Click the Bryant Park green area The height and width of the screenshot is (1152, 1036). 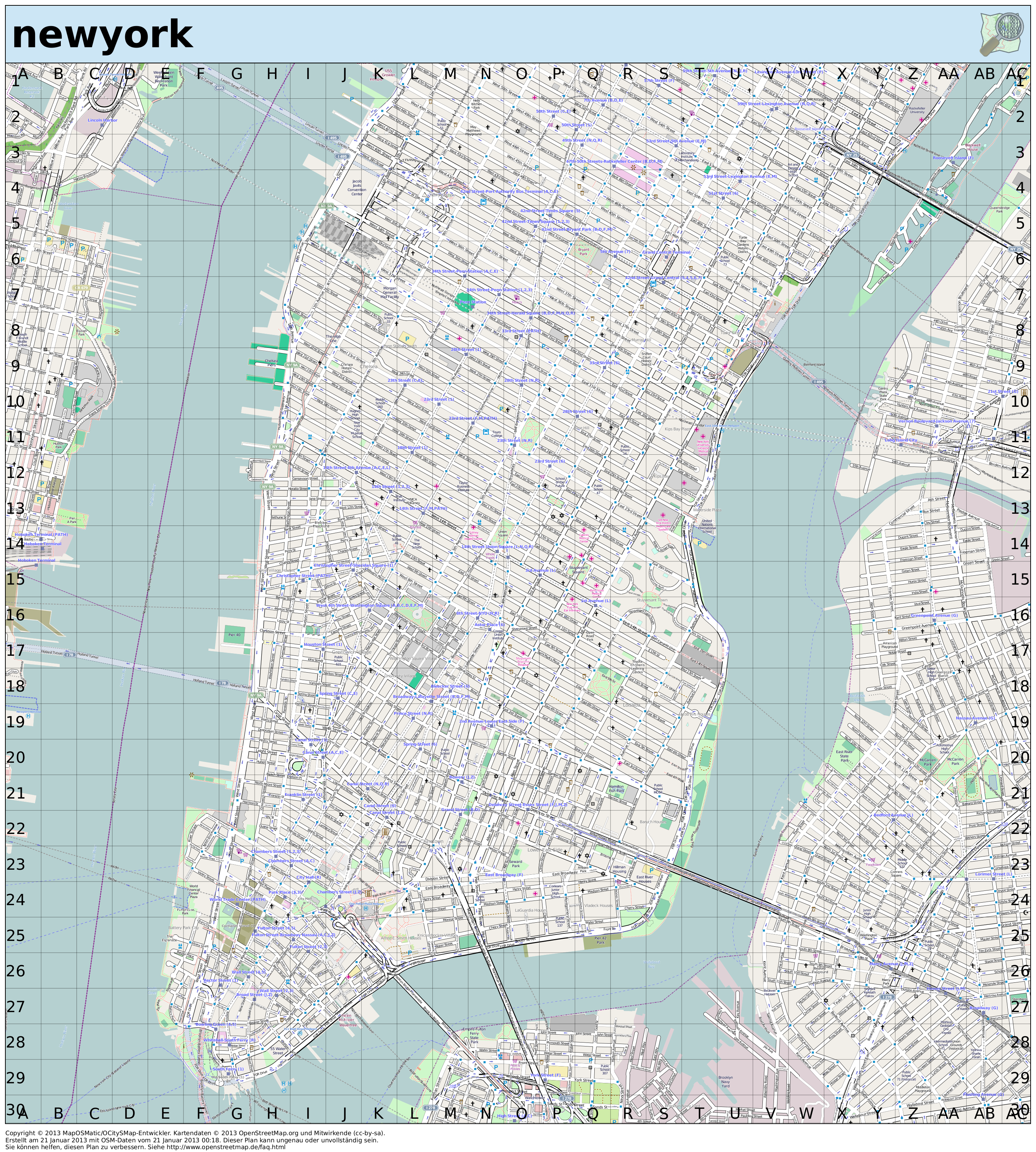tap(584, 251)
